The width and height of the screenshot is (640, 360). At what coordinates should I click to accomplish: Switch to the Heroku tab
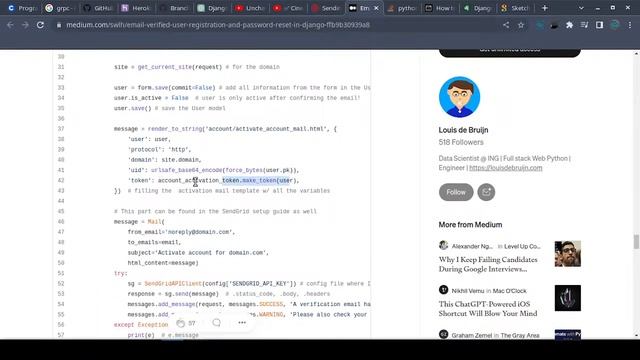[x=136, y=8]
